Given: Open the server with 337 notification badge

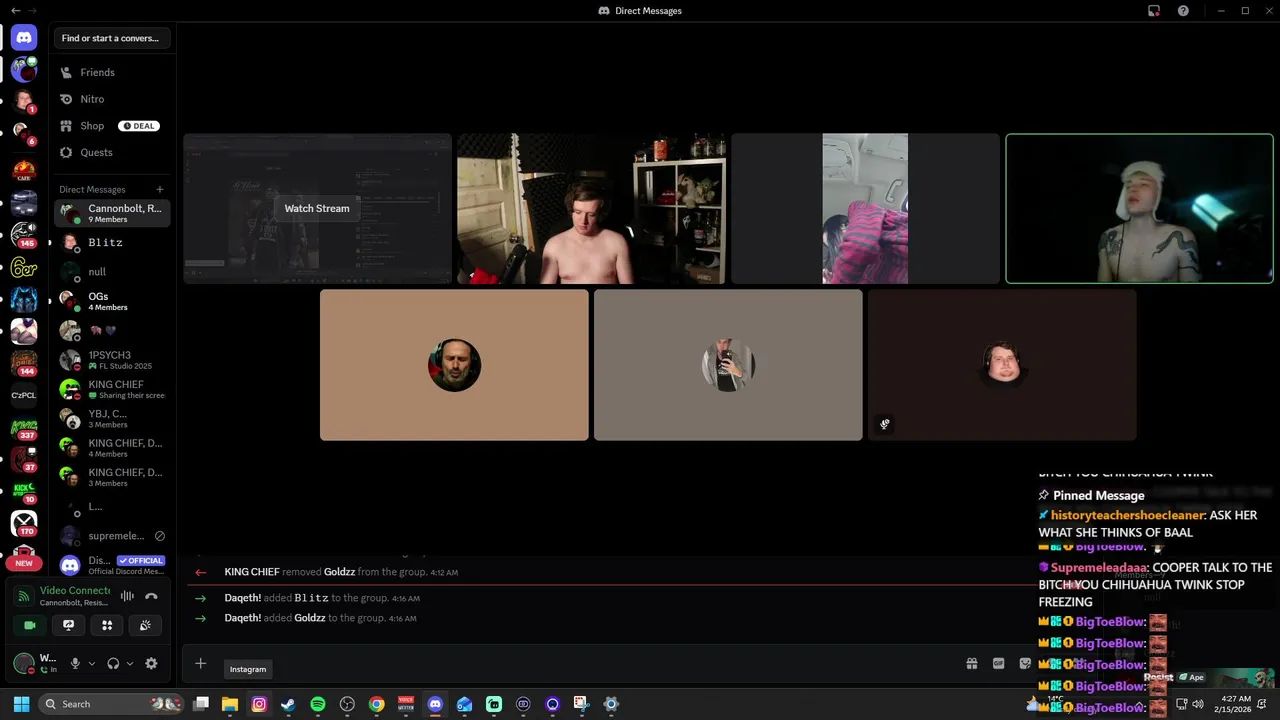Looking at the screenshot, I should pos(24,427).
